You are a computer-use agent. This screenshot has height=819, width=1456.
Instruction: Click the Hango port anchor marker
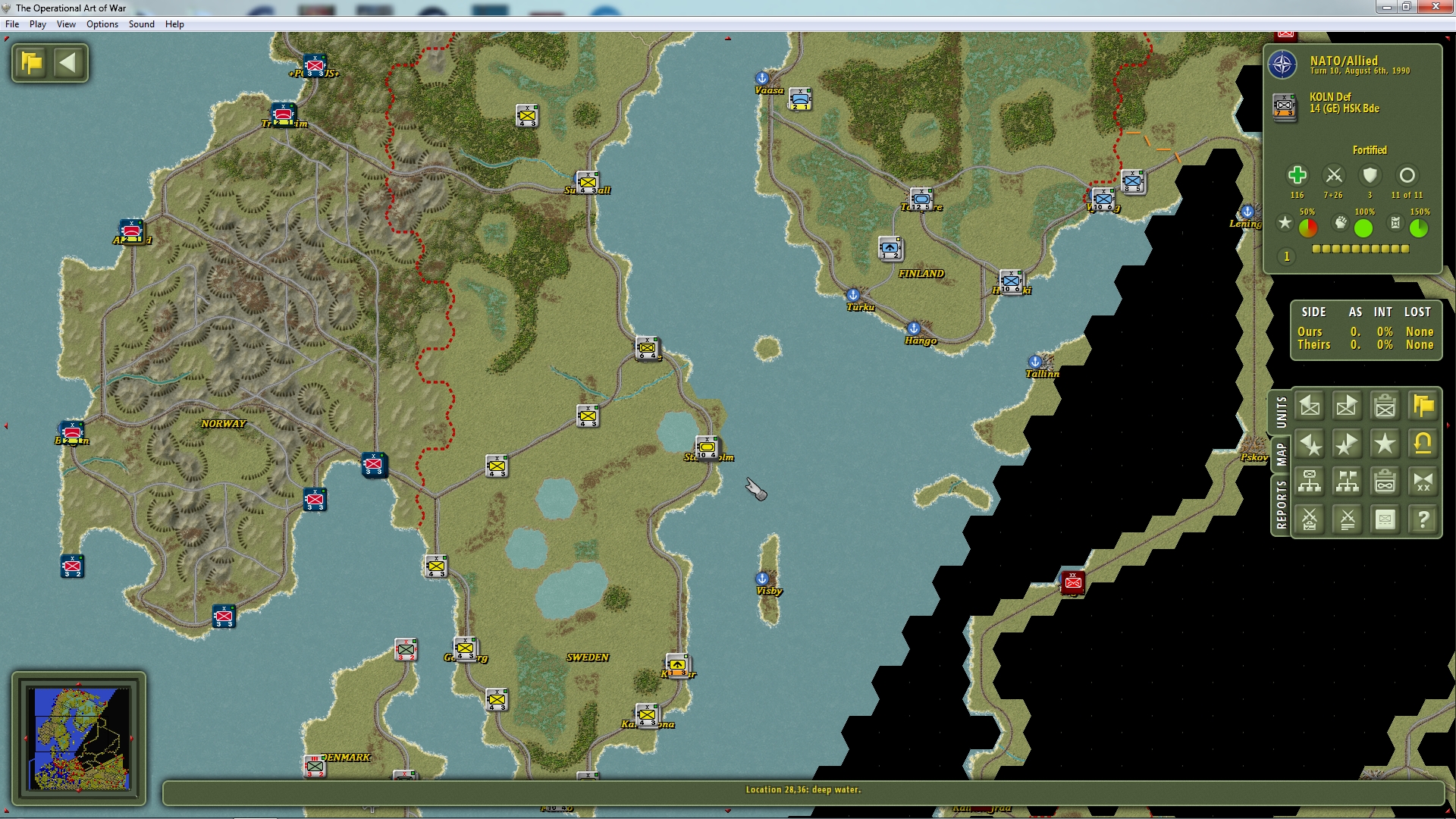[x=914, y=328]
